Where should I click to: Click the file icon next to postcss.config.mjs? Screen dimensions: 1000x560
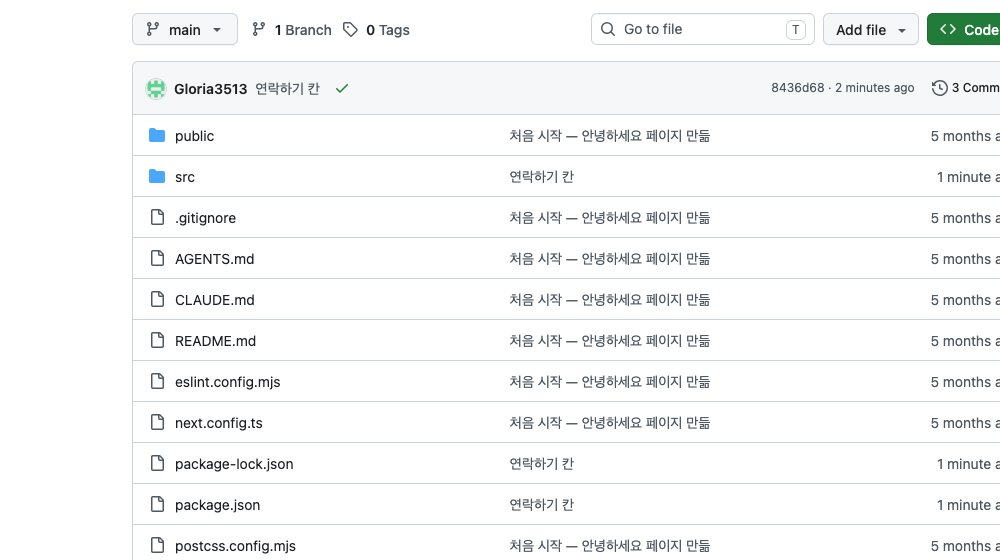pos(158,545)
